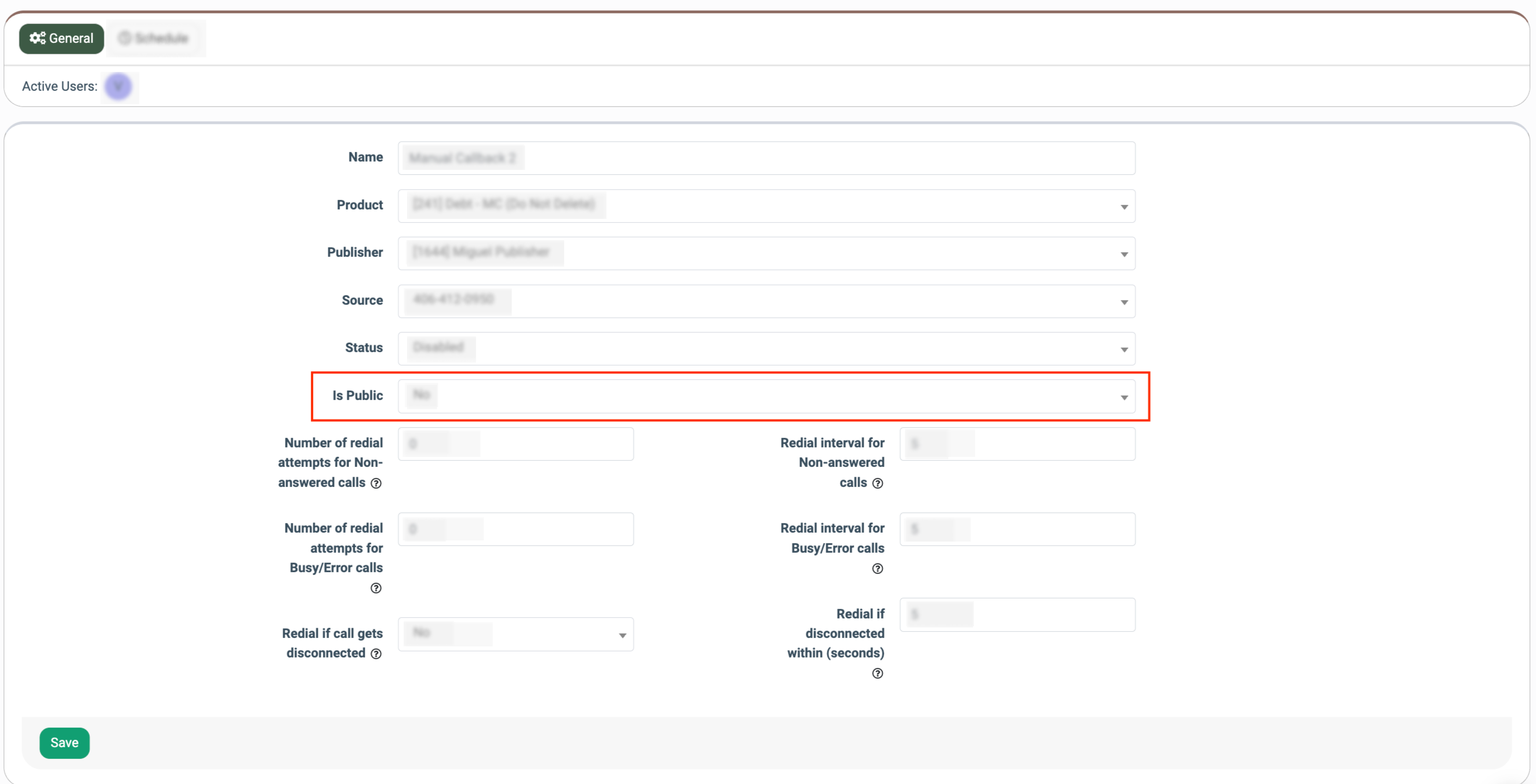Click help icon for Busy/Error redial interval
The width and height of the screenshot is (1536, 784).
tap(877, 568)
